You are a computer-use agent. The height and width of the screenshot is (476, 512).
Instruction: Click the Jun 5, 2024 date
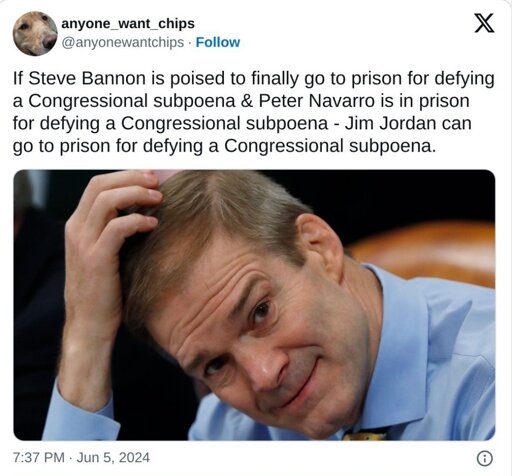pos(113,457)
